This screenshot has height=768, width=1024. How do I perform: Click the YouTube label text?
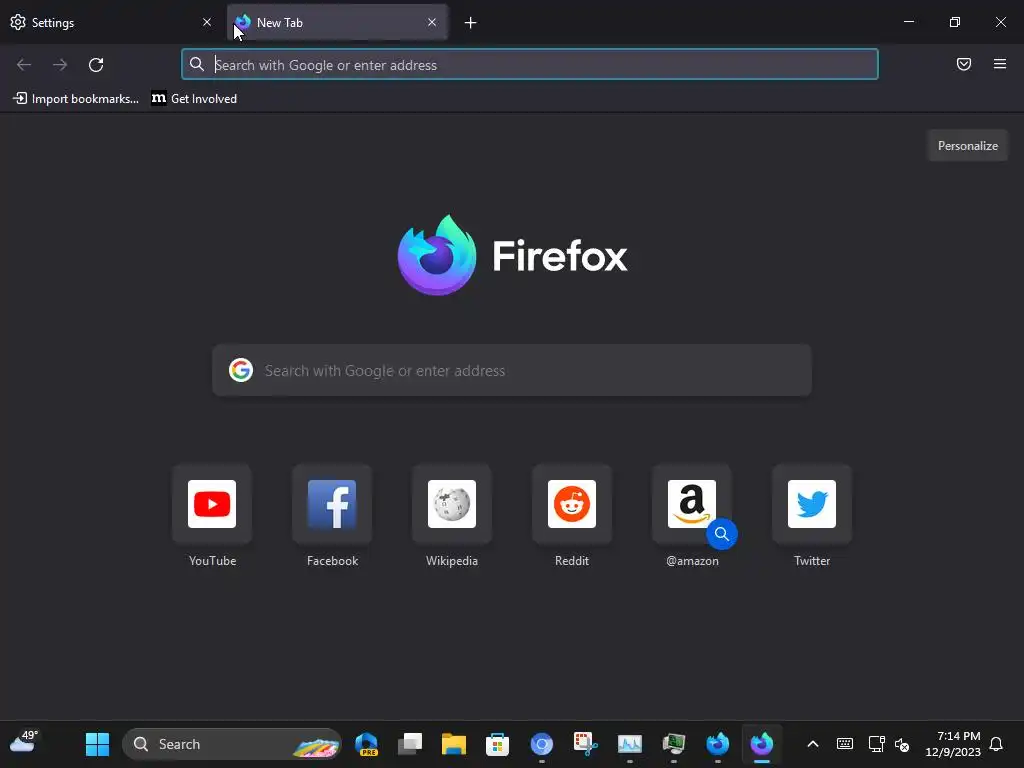tap(212, 560)
